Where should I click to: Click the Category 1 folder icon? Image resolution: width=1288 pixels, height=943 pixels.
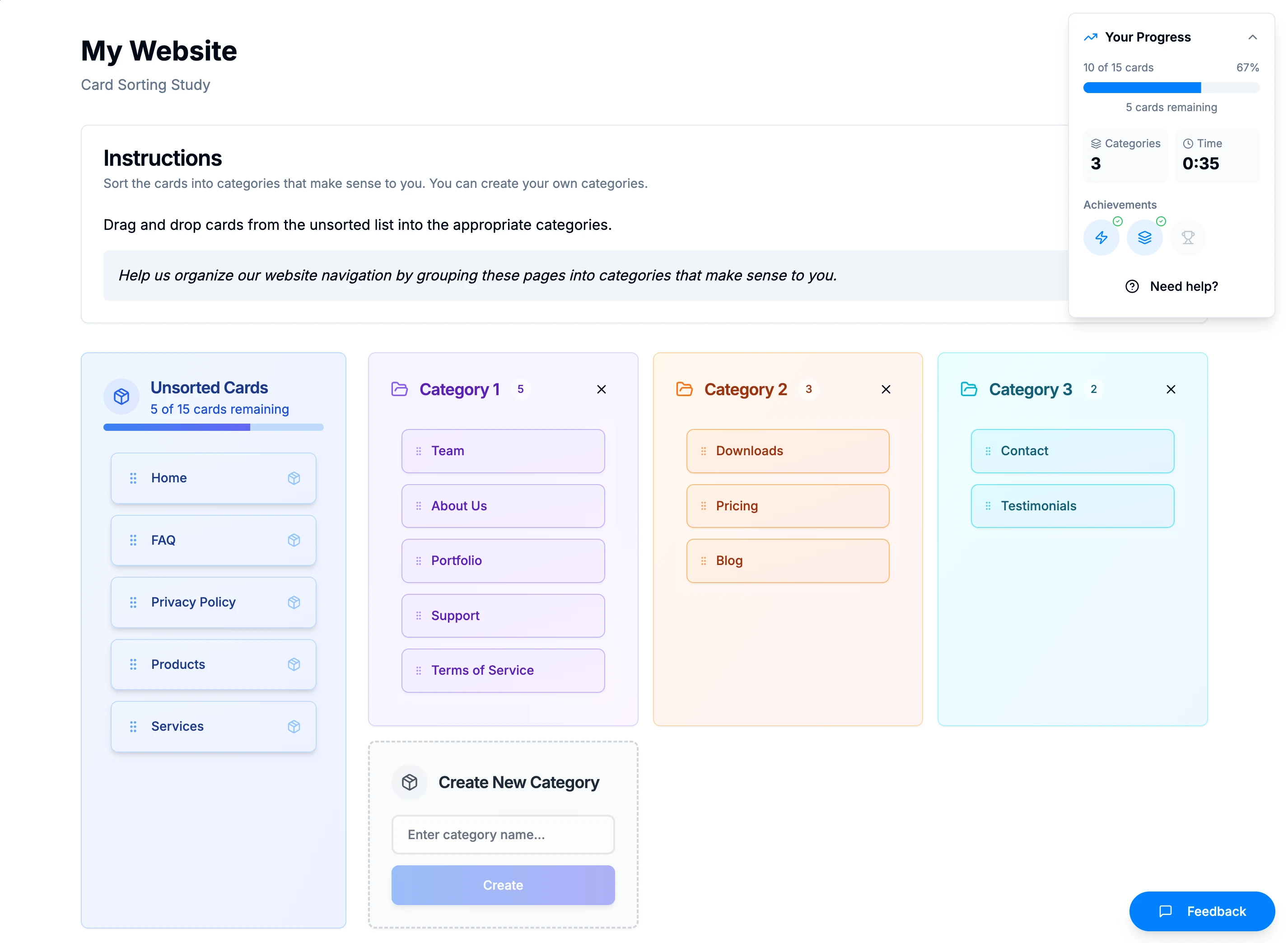(400, 389)
